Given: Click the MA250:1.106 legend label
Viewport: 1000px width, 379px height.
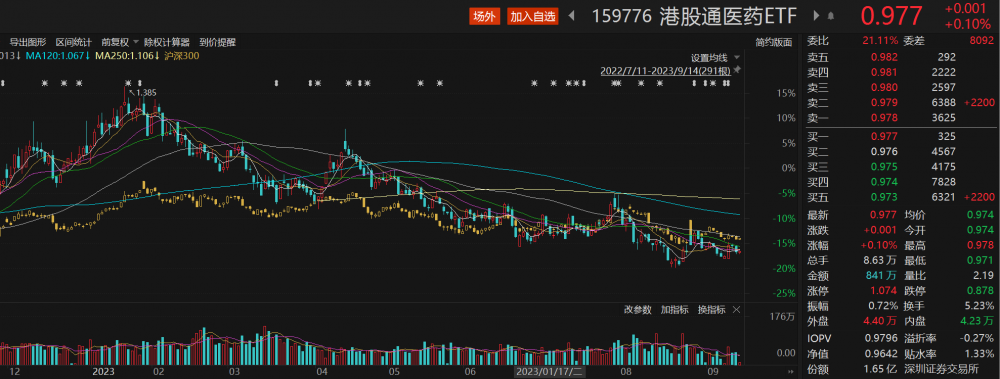Looking at the screenshot, I should [128, 56].
